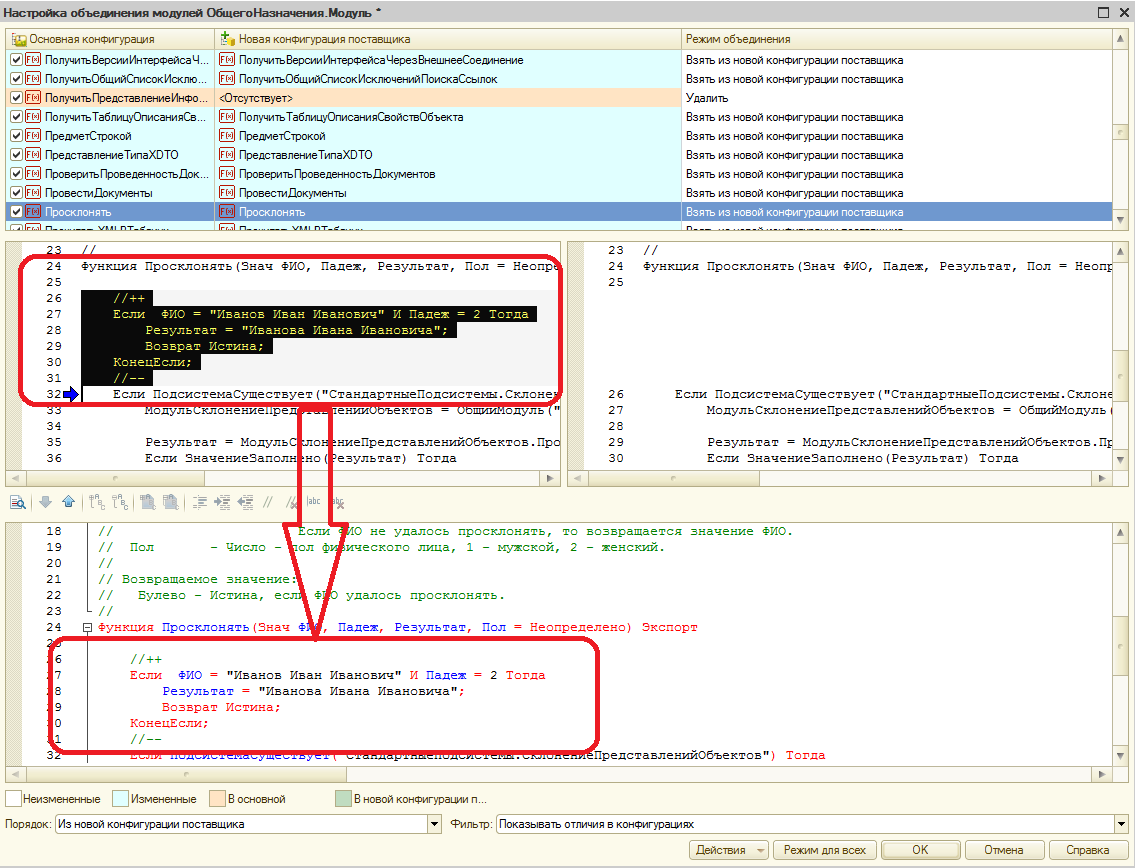The width and height of the screenshot is (1135, 868).
Task: Uncheck the ПровестиДокументы checkbox
Action: tap(16, 193)
